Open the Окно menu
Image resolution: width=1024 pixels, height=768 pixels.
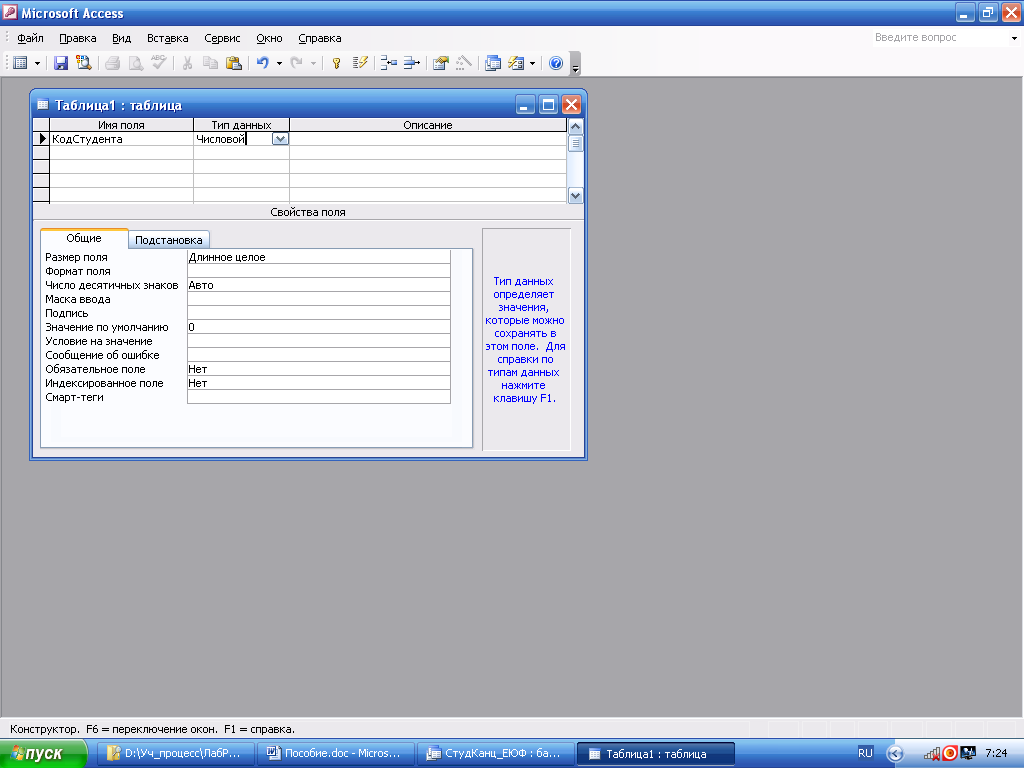point(269,38)
